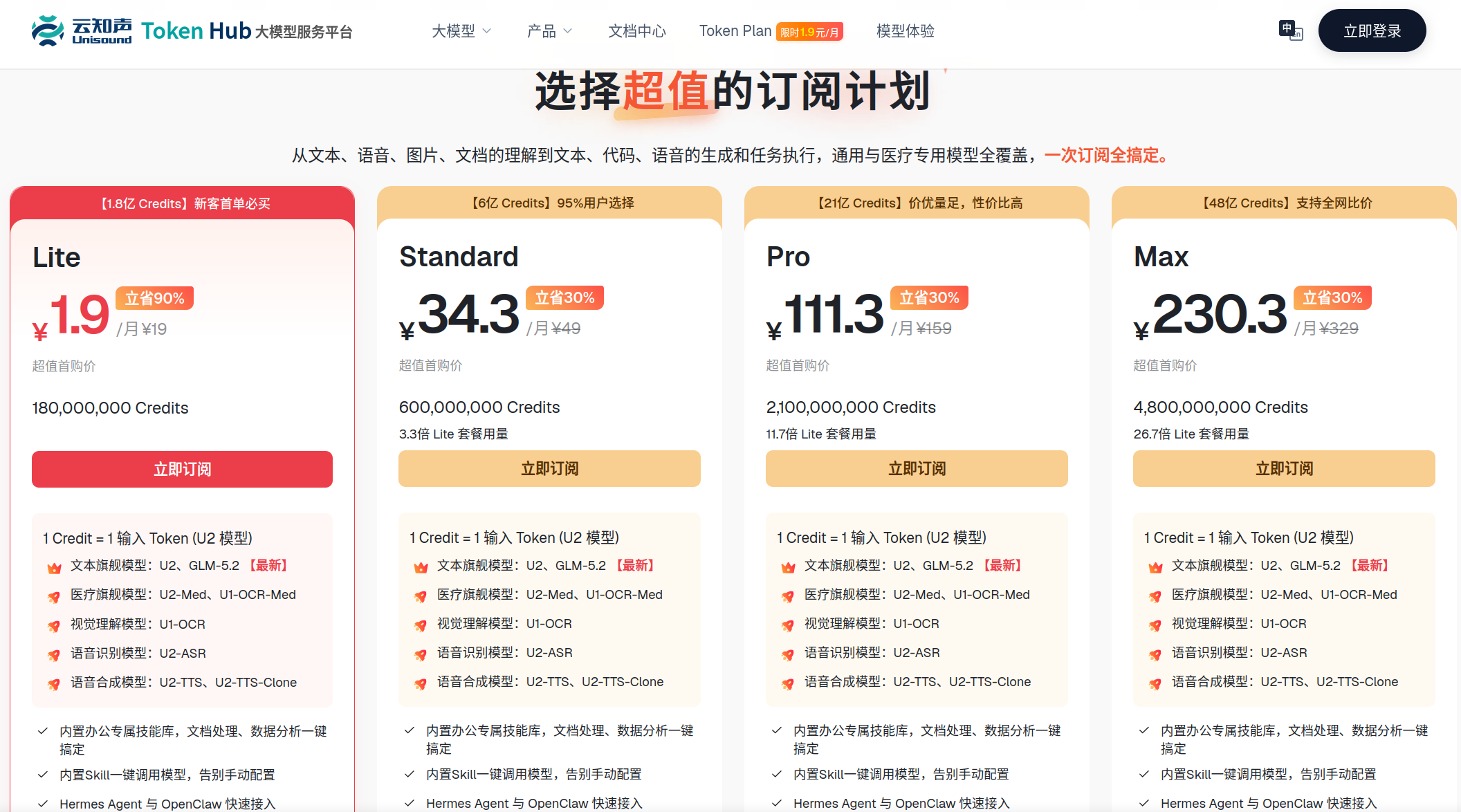1461x812 pixels.
Task: Click 3.3倍 Lite 套餐用量 text
Action: coord(453,434)
